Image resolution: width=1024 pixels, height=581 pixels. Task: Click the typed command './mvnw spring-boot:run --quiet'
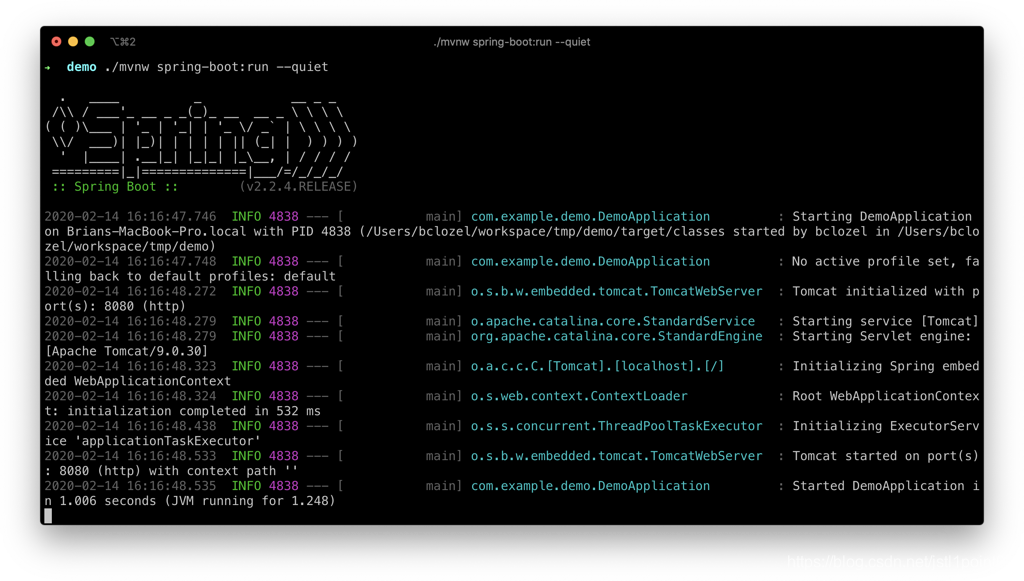(216, 67)
